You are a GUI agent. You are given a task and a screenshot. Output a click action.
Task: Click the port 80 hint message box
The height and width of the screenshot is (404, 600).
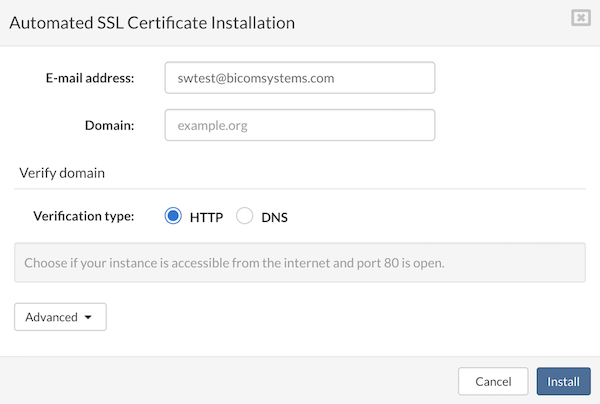(x=299, y=264)
